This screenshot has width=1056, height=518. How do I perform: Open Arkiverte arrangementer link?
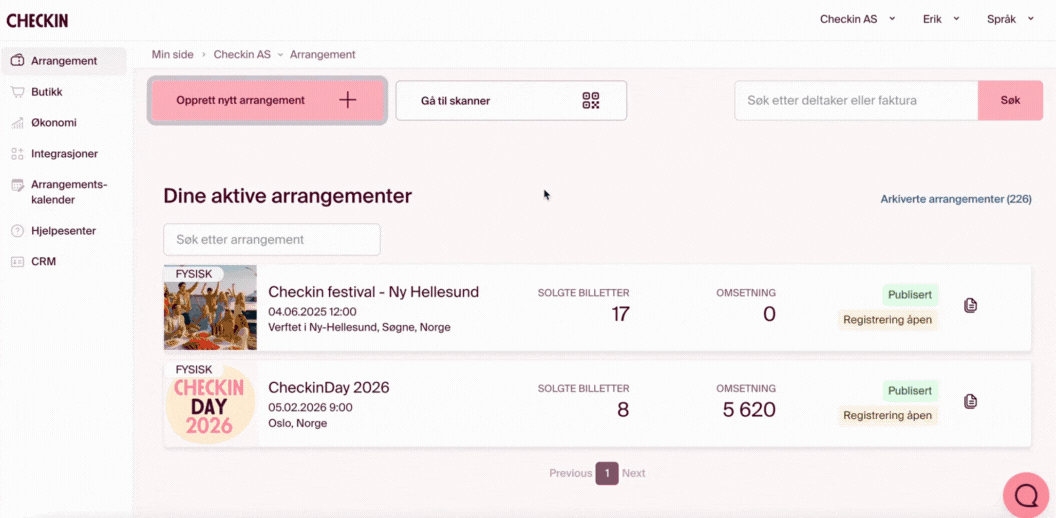point(955,199)
